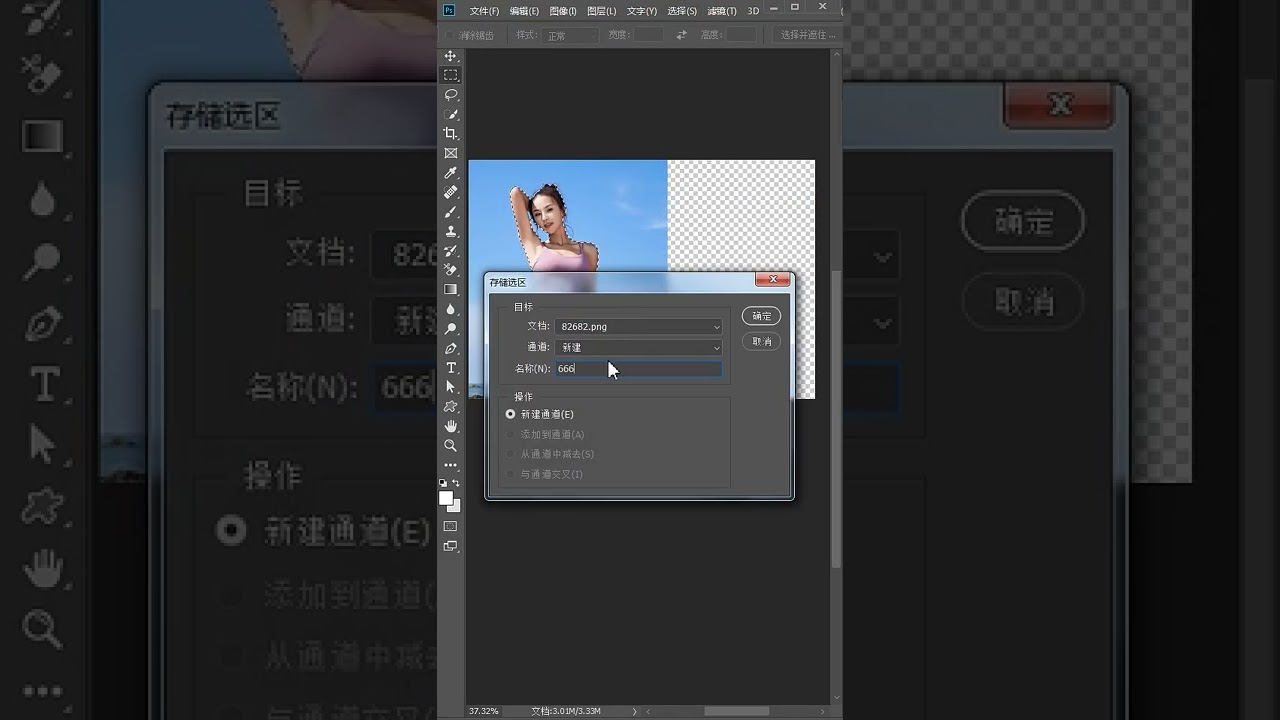The height and width of the screenshot is (720, 1280).
Task: Select the Brush tool
Action: (x=451, y=212)
